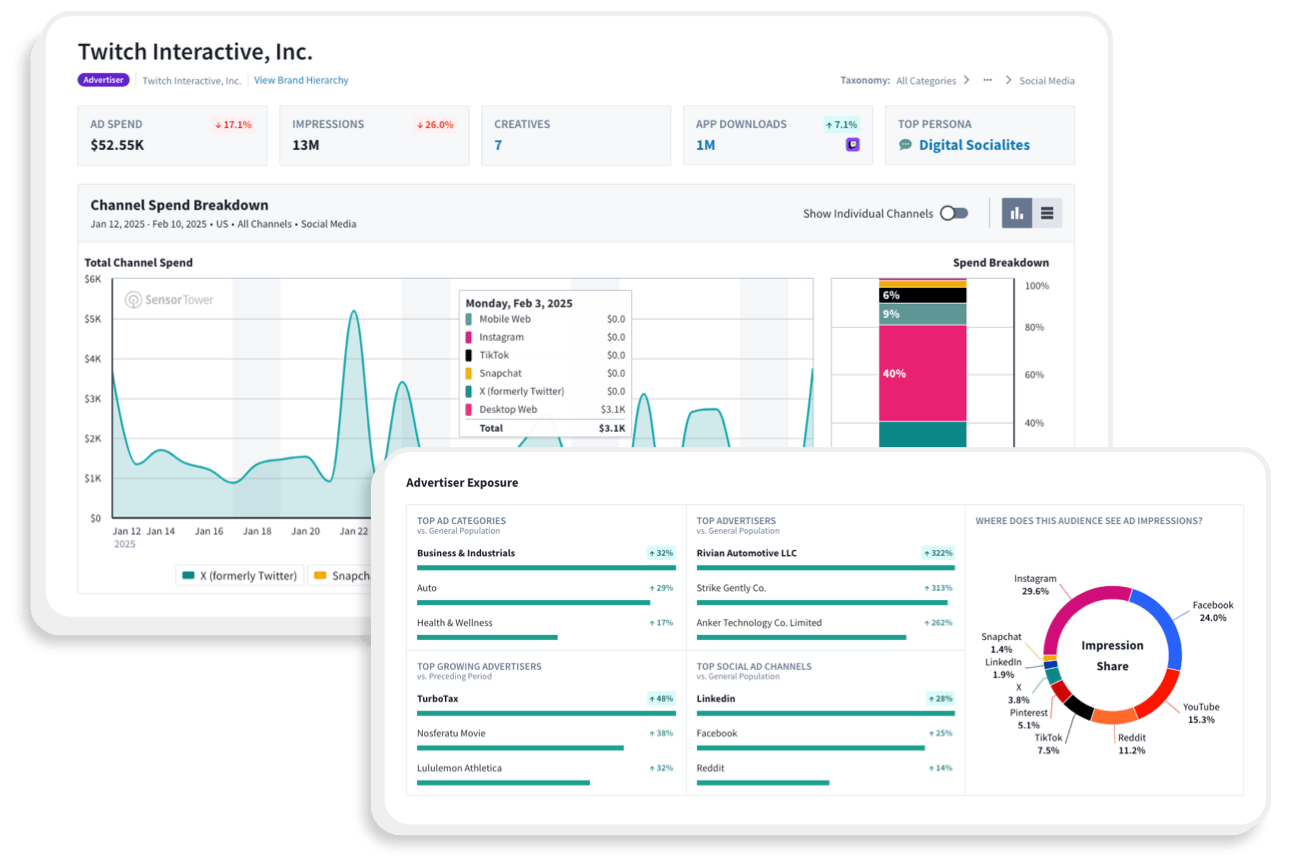Click the Advertiser badge

(x=103, y=80)
